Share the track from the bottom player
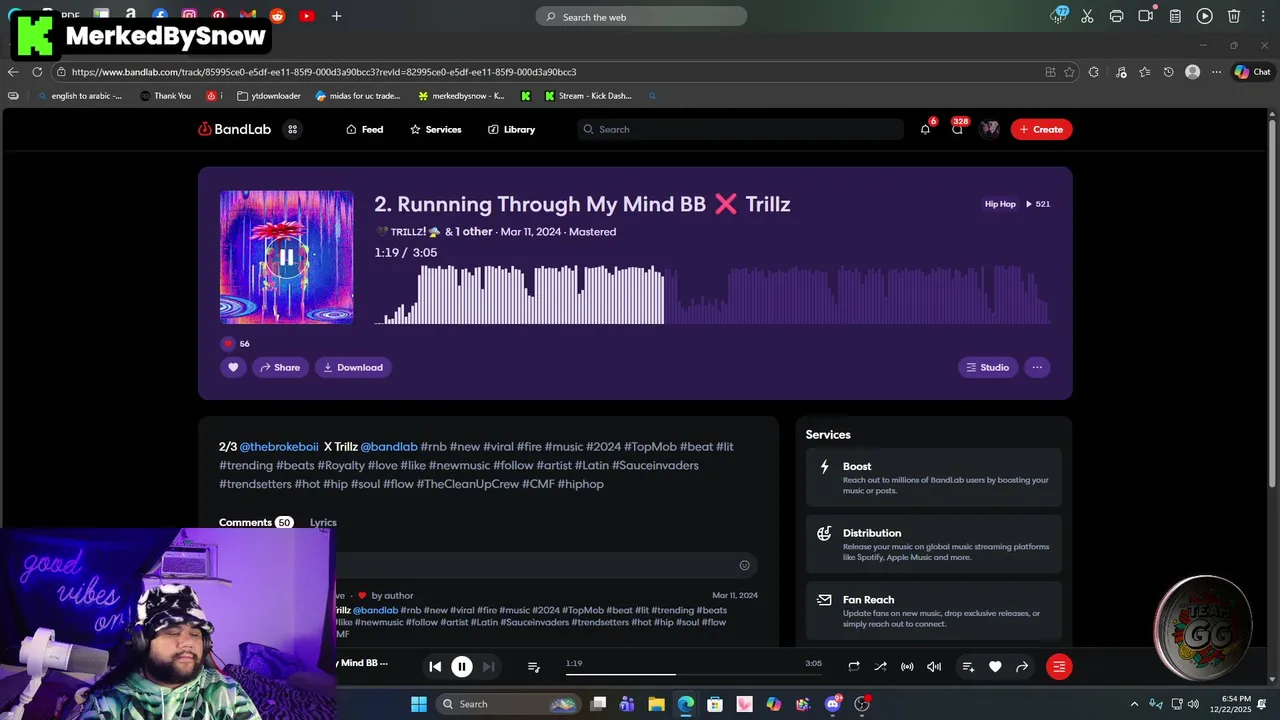 [x=1022, y=666]
